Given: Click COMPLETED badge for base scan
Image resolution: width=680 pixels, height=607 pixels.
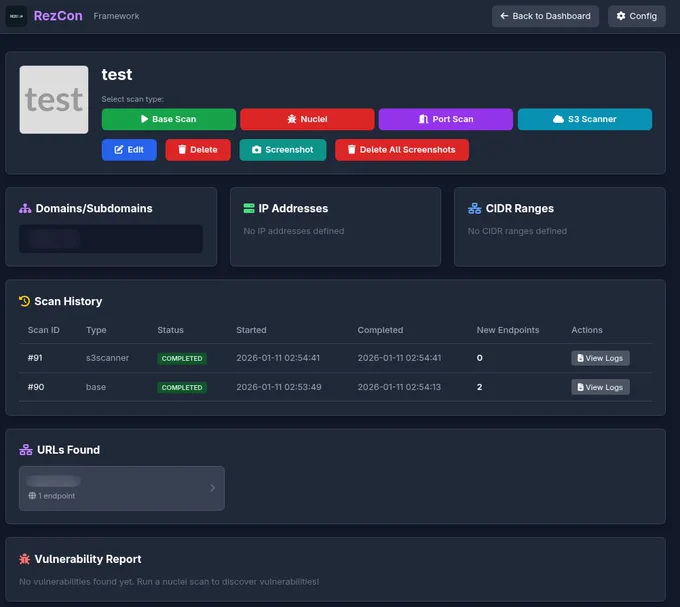Looking at the screenshot, I should coord(182,388).
